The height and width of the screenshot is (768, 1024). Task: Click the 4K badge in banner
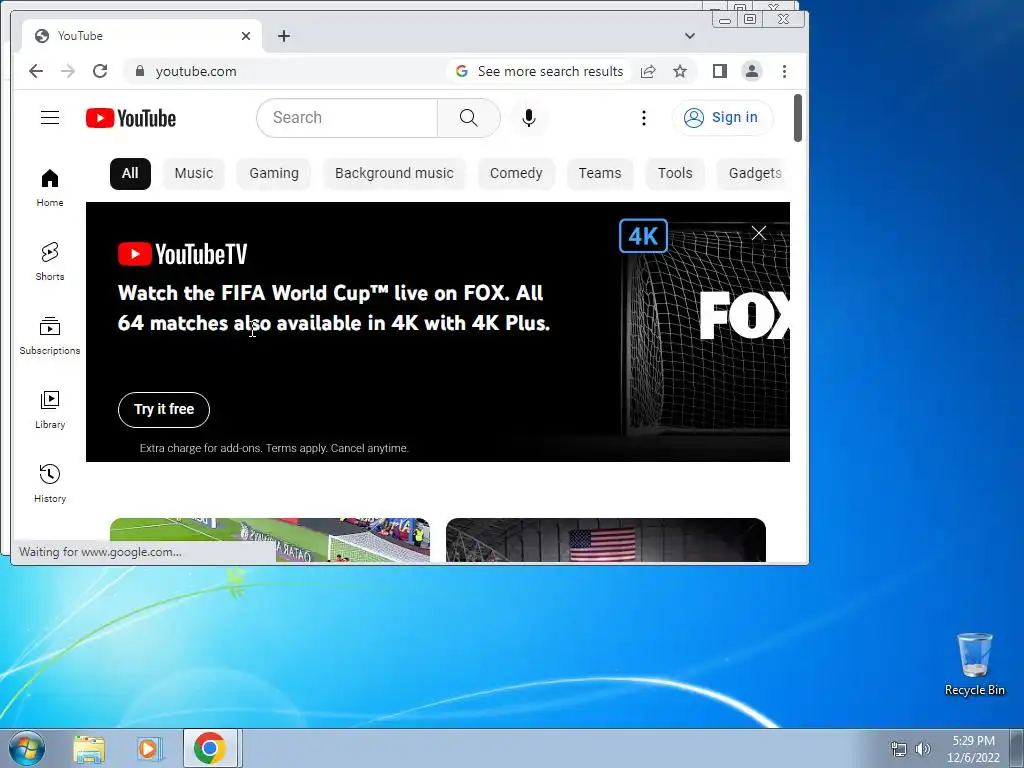click(x=643, y=236)
